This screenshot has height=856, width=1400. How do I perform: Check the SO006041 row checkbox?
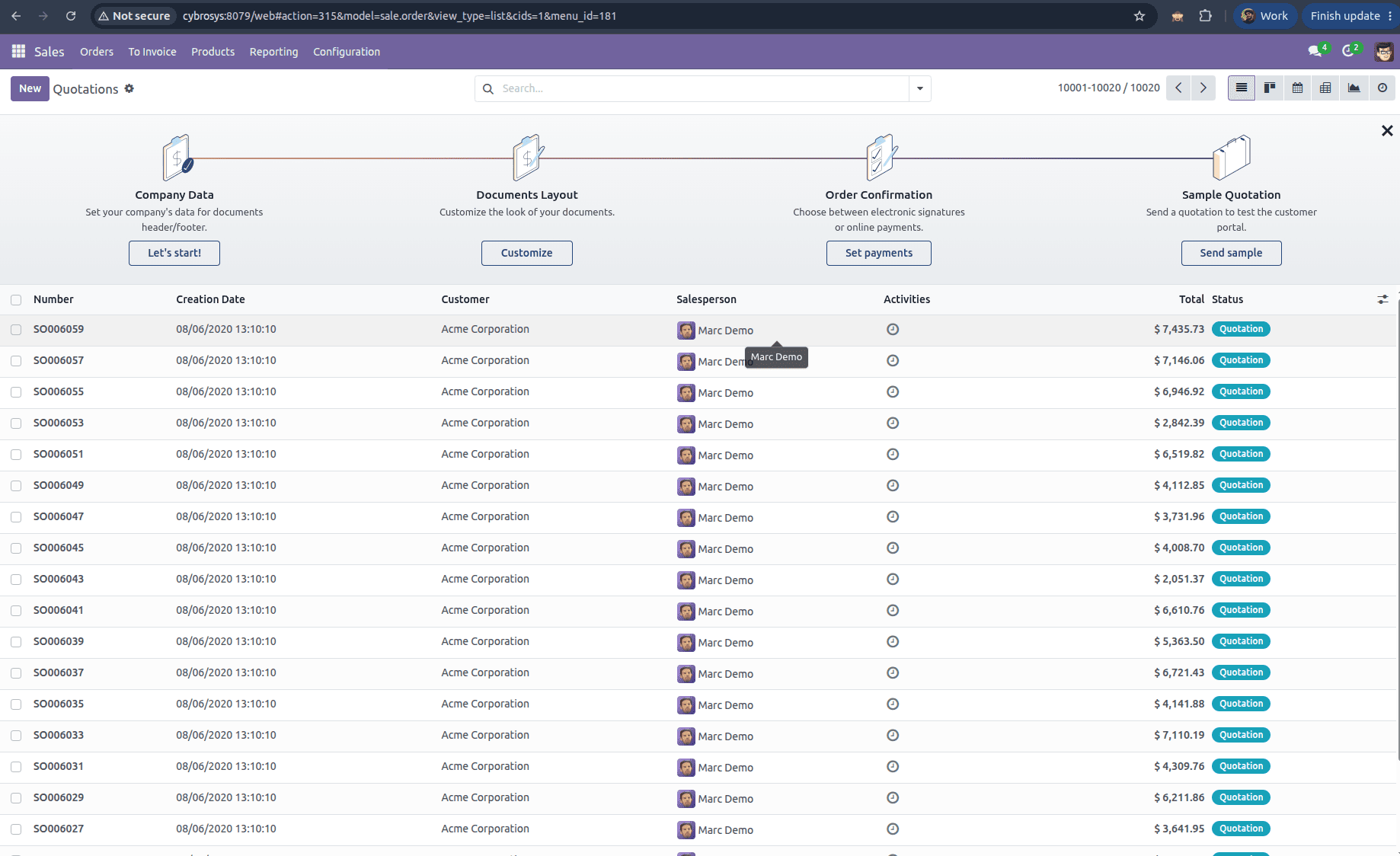(x=16, y=611)
